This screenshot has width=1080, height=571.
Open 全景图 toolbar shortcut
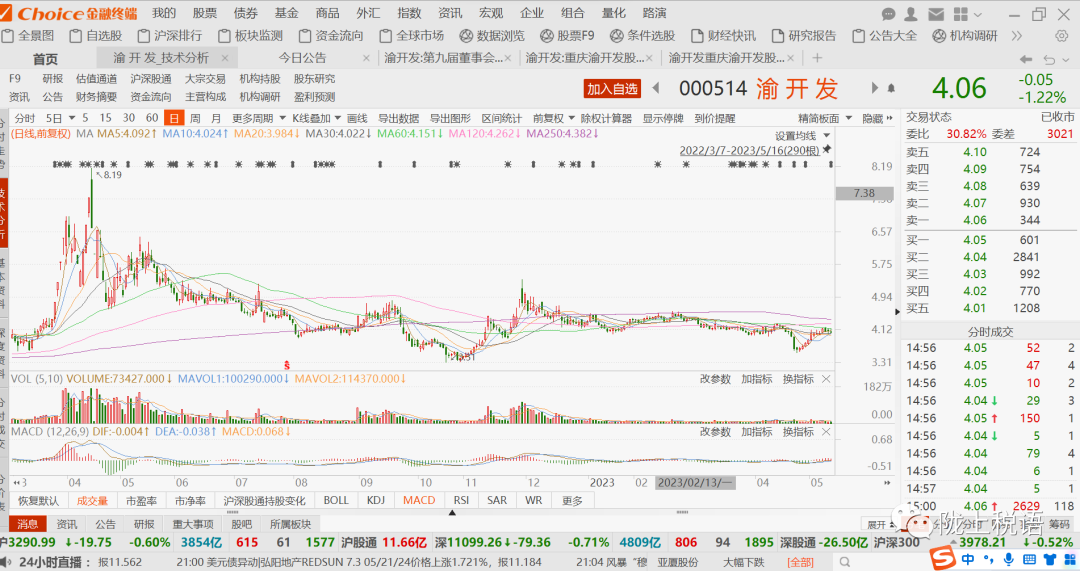[28, 36]
